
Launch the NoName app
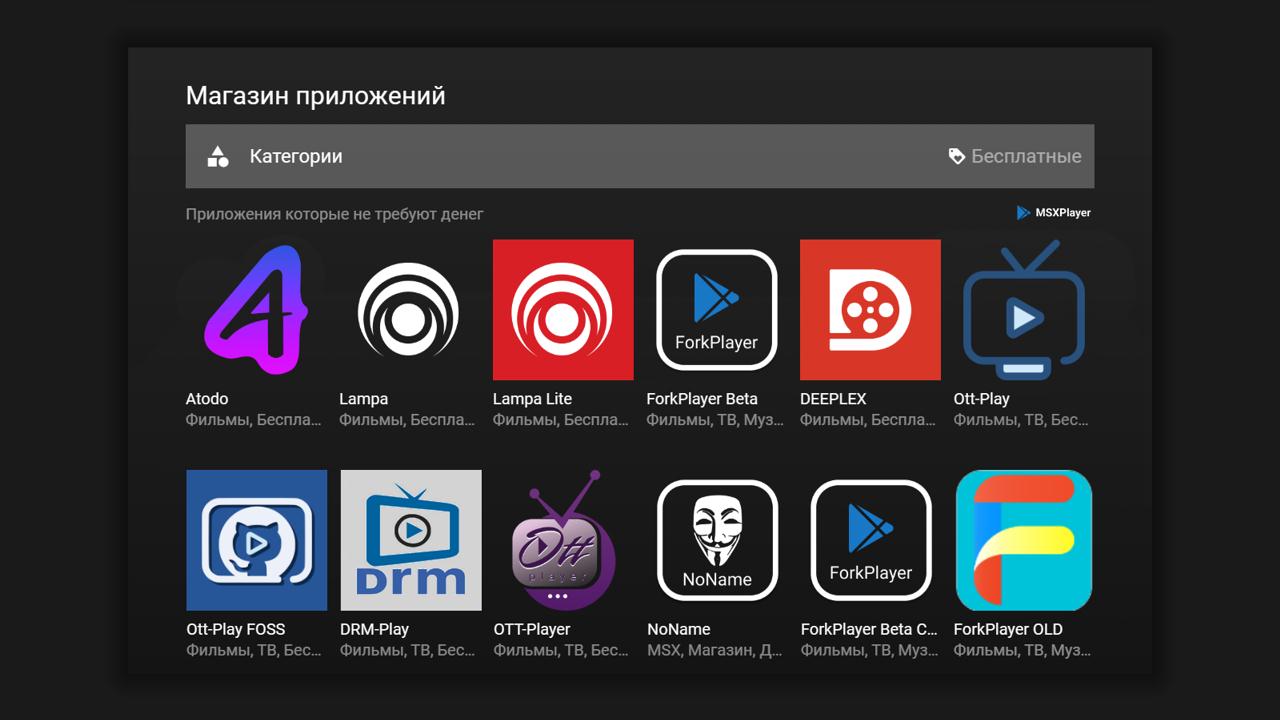pos(716,540)
